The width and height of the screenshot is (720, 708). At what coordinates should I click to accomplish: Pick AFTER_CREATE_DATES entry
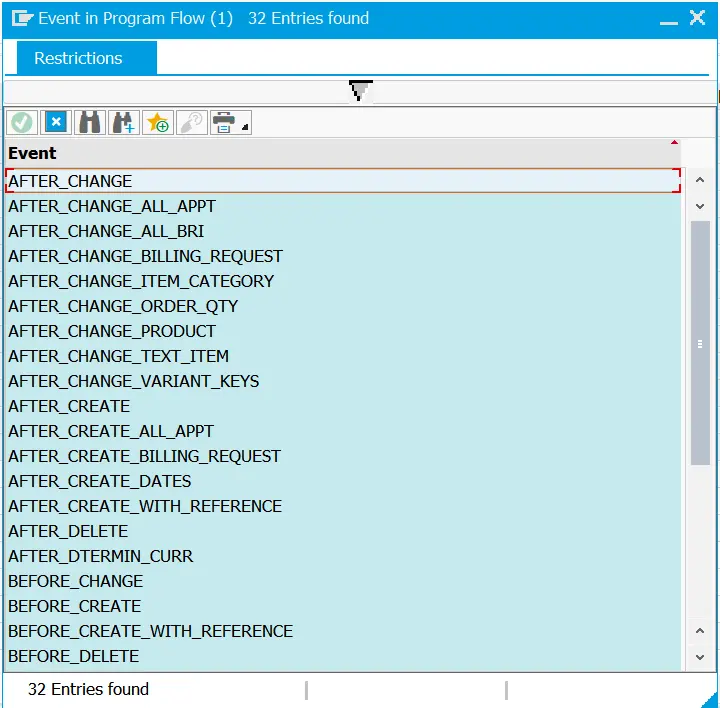tap(343, 481)
